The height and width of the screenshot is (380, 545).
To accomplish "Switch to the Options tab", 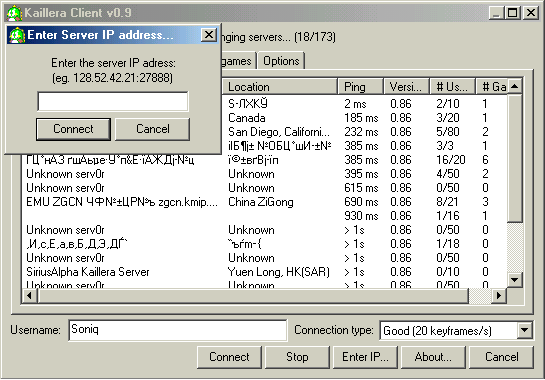I will click(281, 61).
